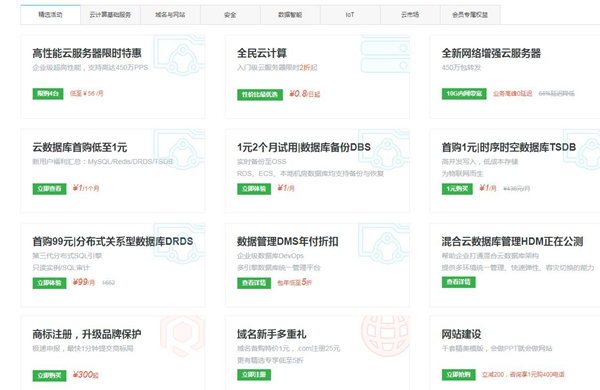Screen dimensions: 600x390
Task: Click 立即注册 under 域名新手多重礼
Action: click(x=254, y=375)
